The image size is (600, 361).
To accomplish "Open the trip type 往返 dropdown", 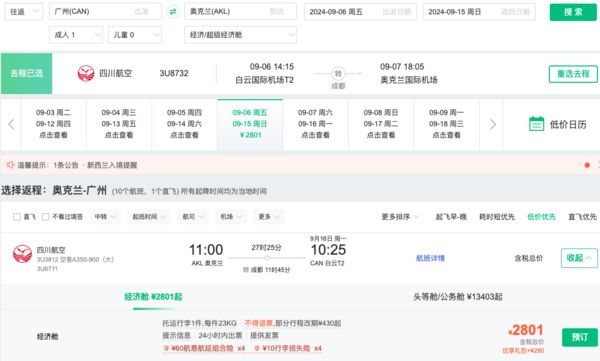I will click(23, 11).
